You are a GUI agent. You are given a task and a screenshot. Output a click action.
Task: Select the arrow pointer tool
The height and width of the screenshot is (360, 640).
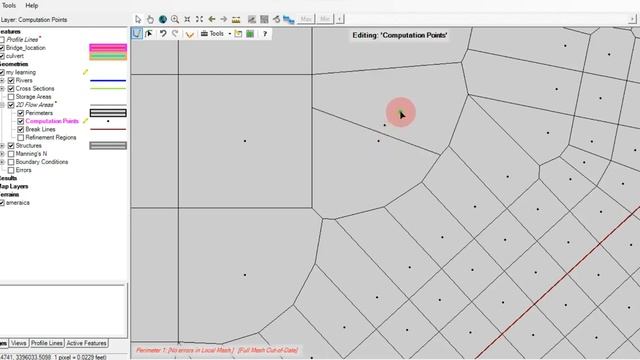[x=138, y=19]
